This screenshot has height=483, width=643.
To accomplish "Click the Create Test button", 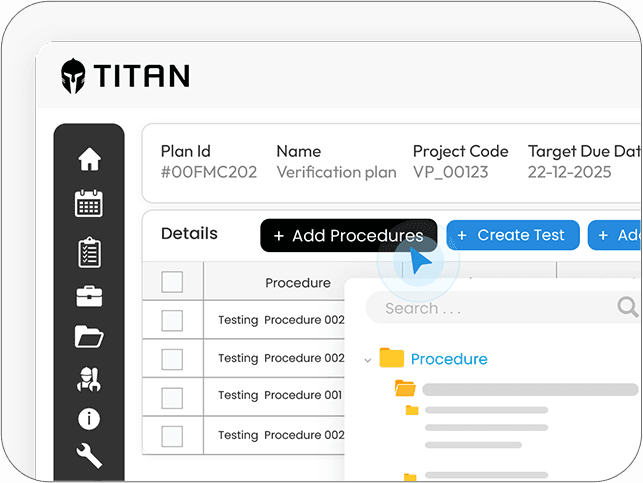I will click(512, 235).
